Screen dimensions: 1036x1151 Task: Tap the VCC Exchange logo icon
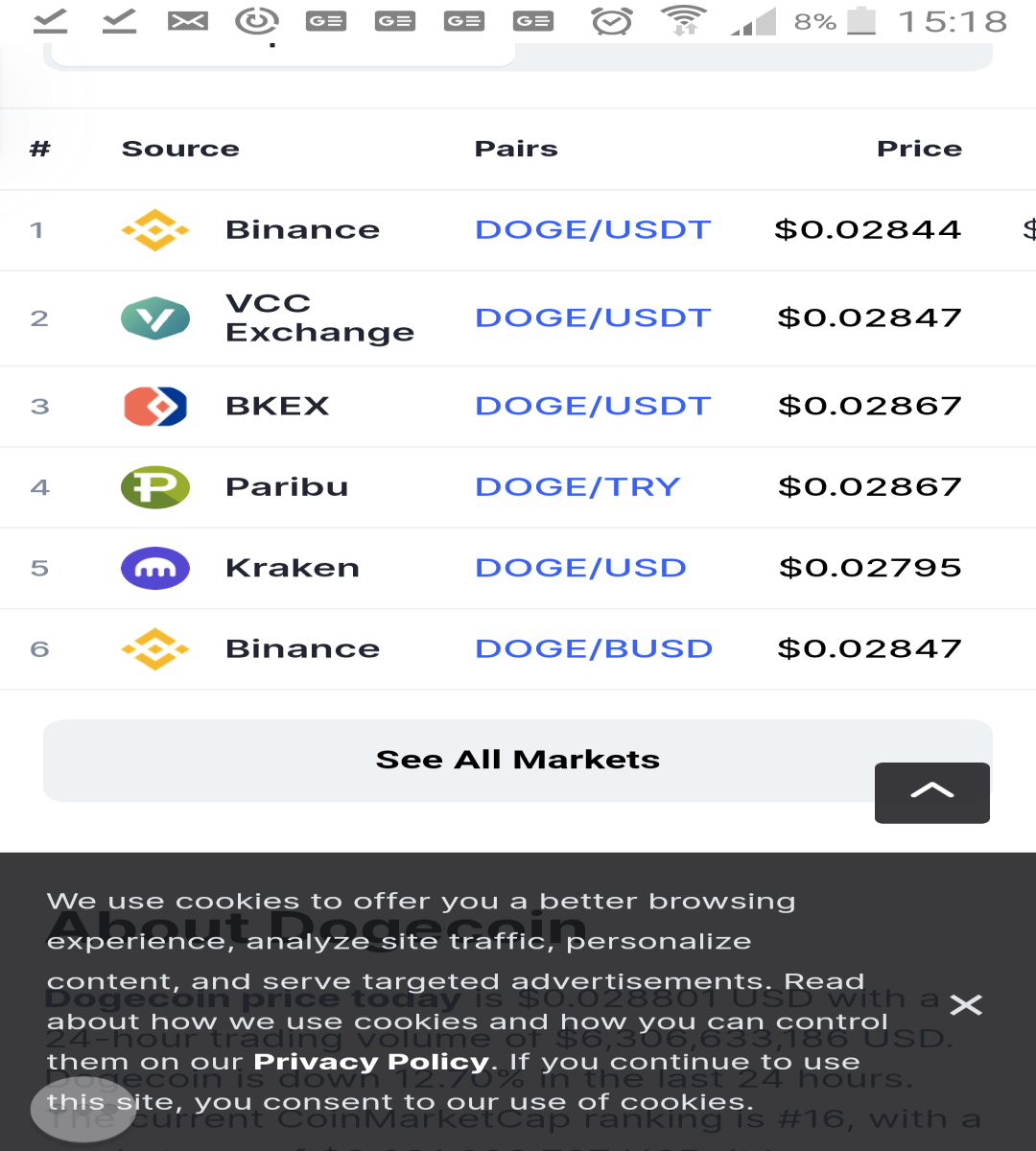click(x=155, y=318)
